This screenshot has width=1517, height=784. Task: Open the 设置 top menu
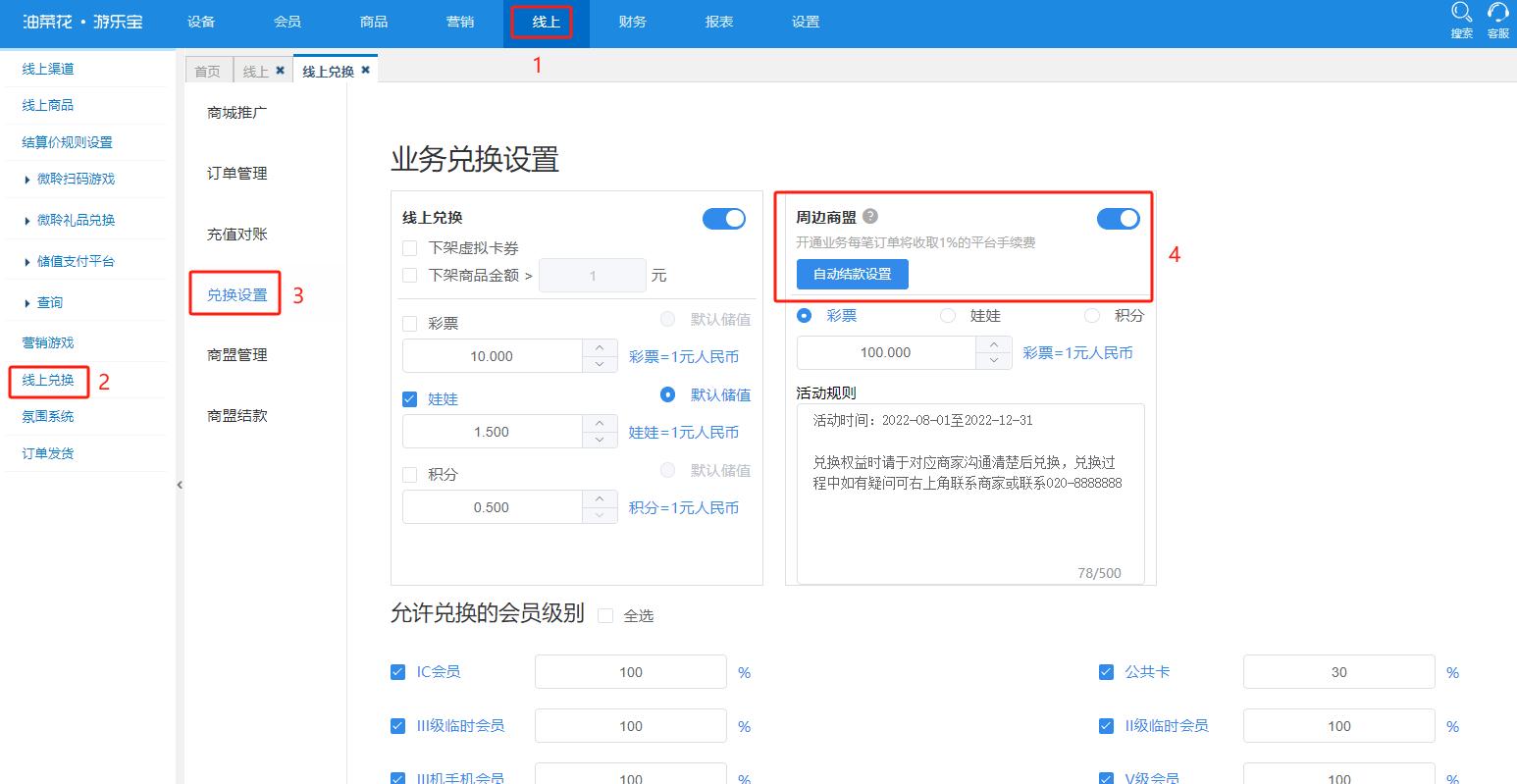pos(806,22)
